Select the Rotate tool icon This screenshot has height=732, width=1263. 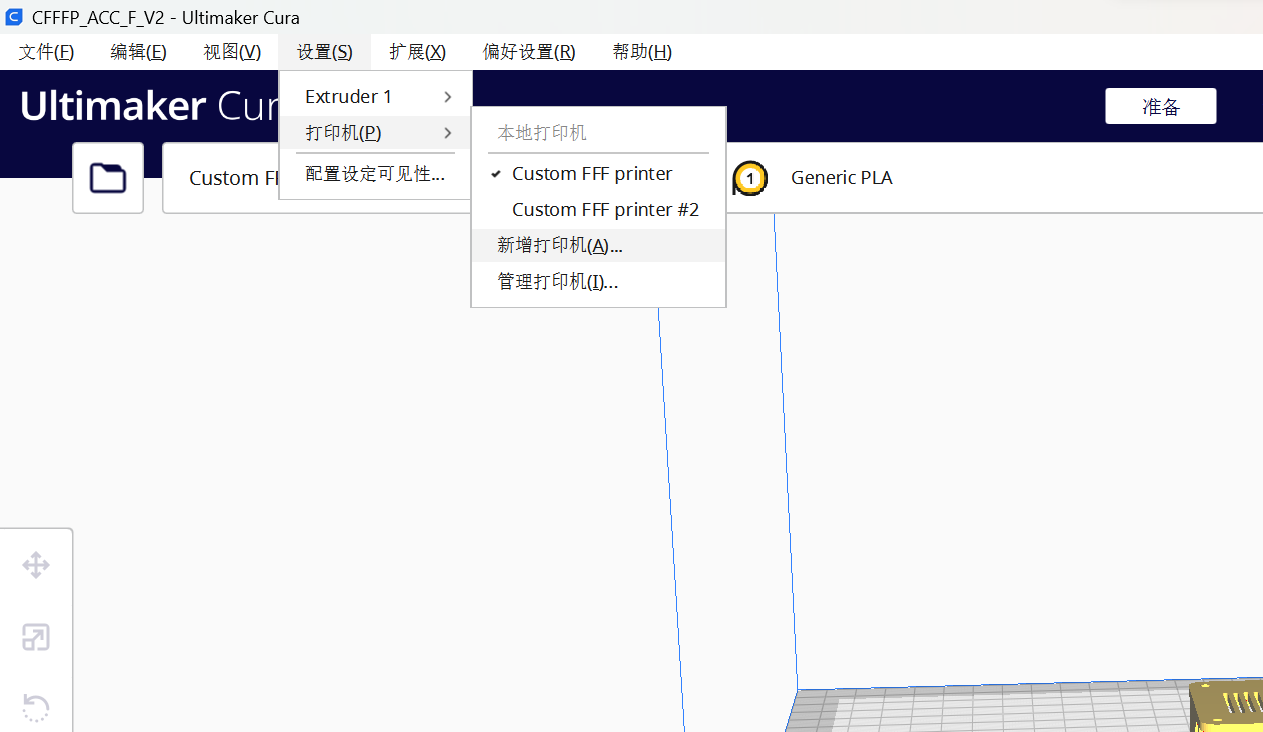coord(36,707)
